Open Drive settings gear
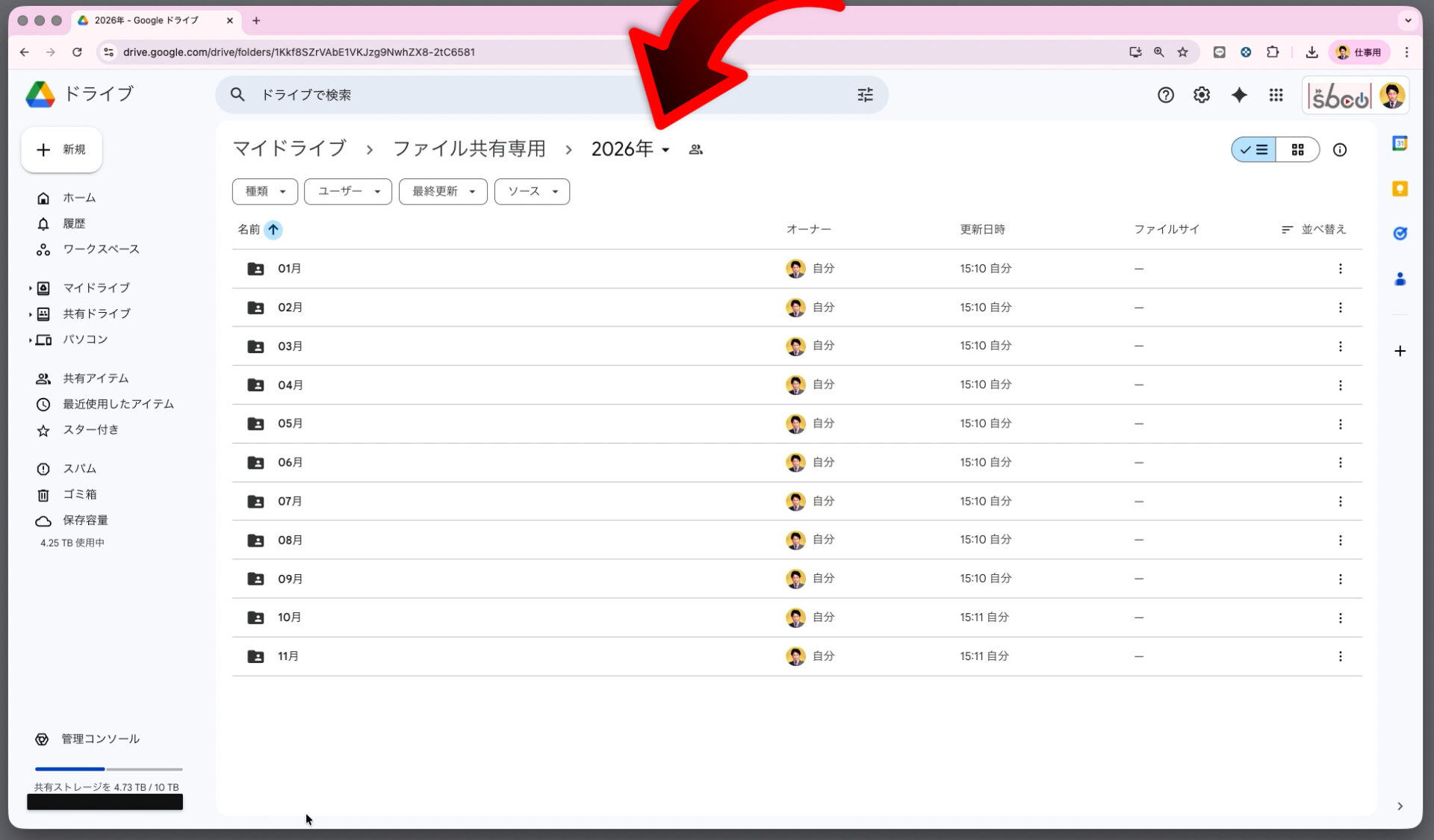The height and width of the screenshot is (840, 1434). pyautogui.click(x=1201, y=95)
